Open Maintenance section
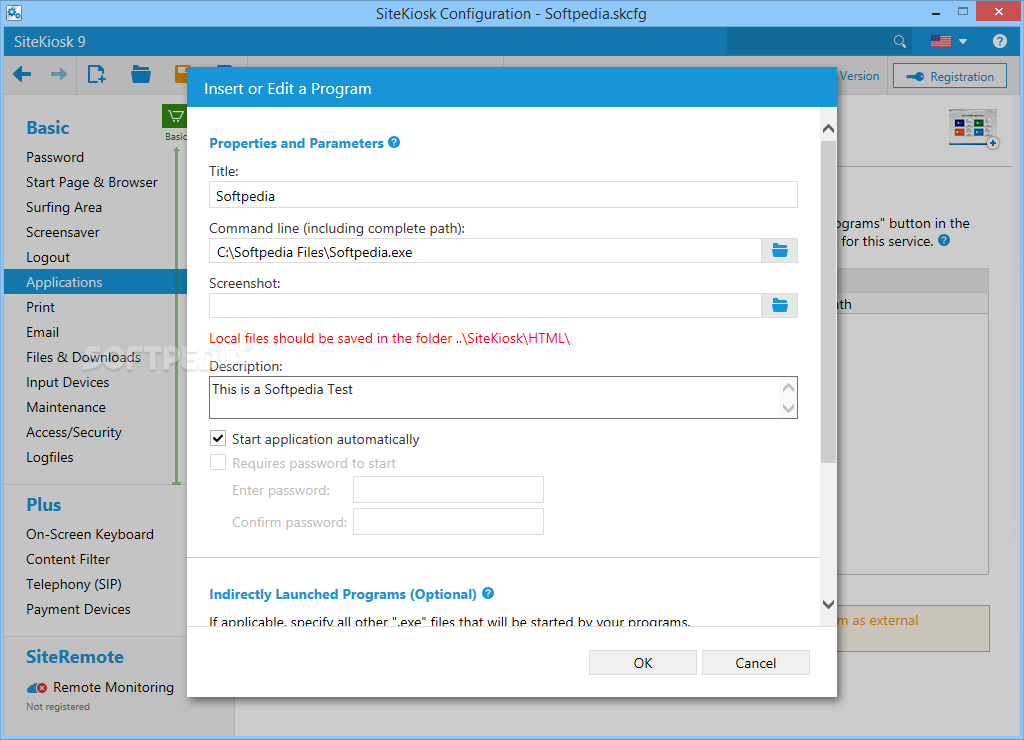The width and height of the screenshot is (1024, 740). tap(66, 407)
